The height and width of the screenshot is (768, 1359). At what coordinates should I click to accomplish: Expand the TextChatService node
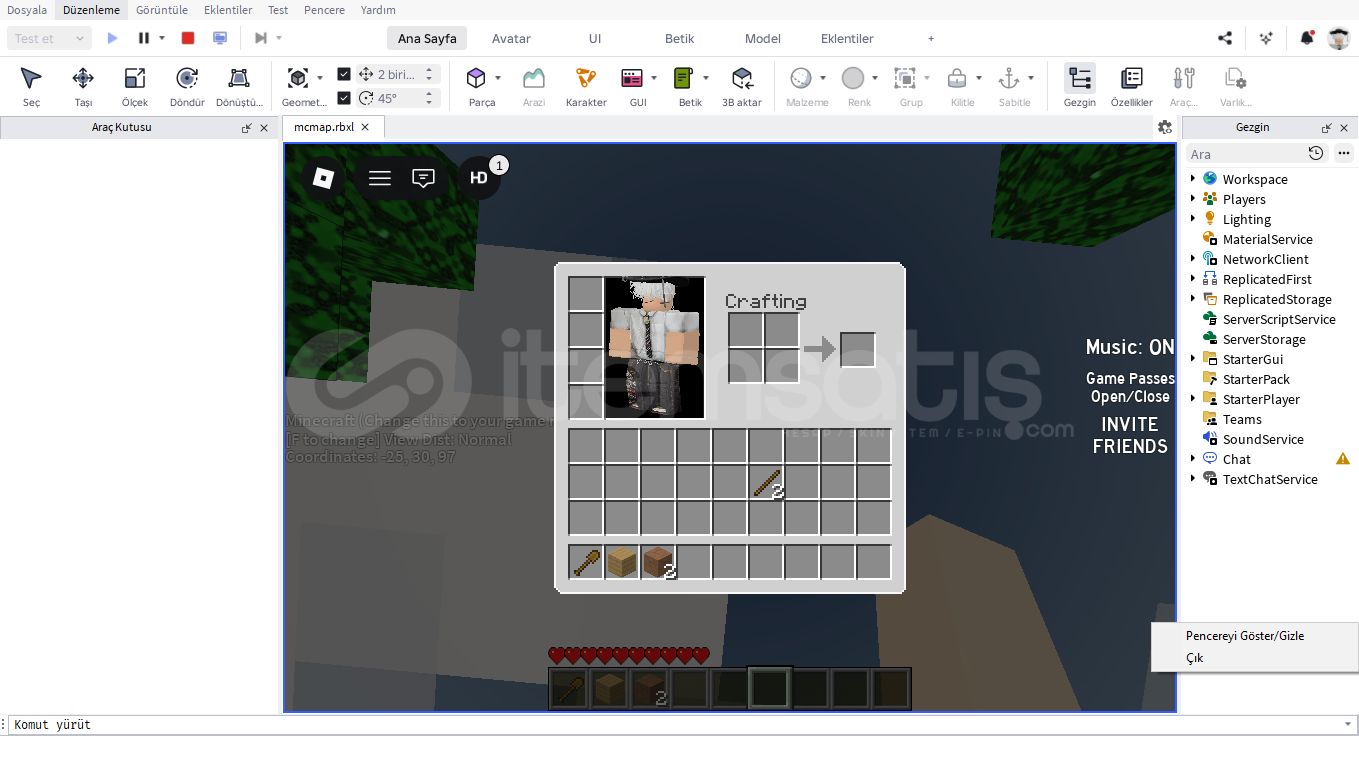tap(1193, 479)
